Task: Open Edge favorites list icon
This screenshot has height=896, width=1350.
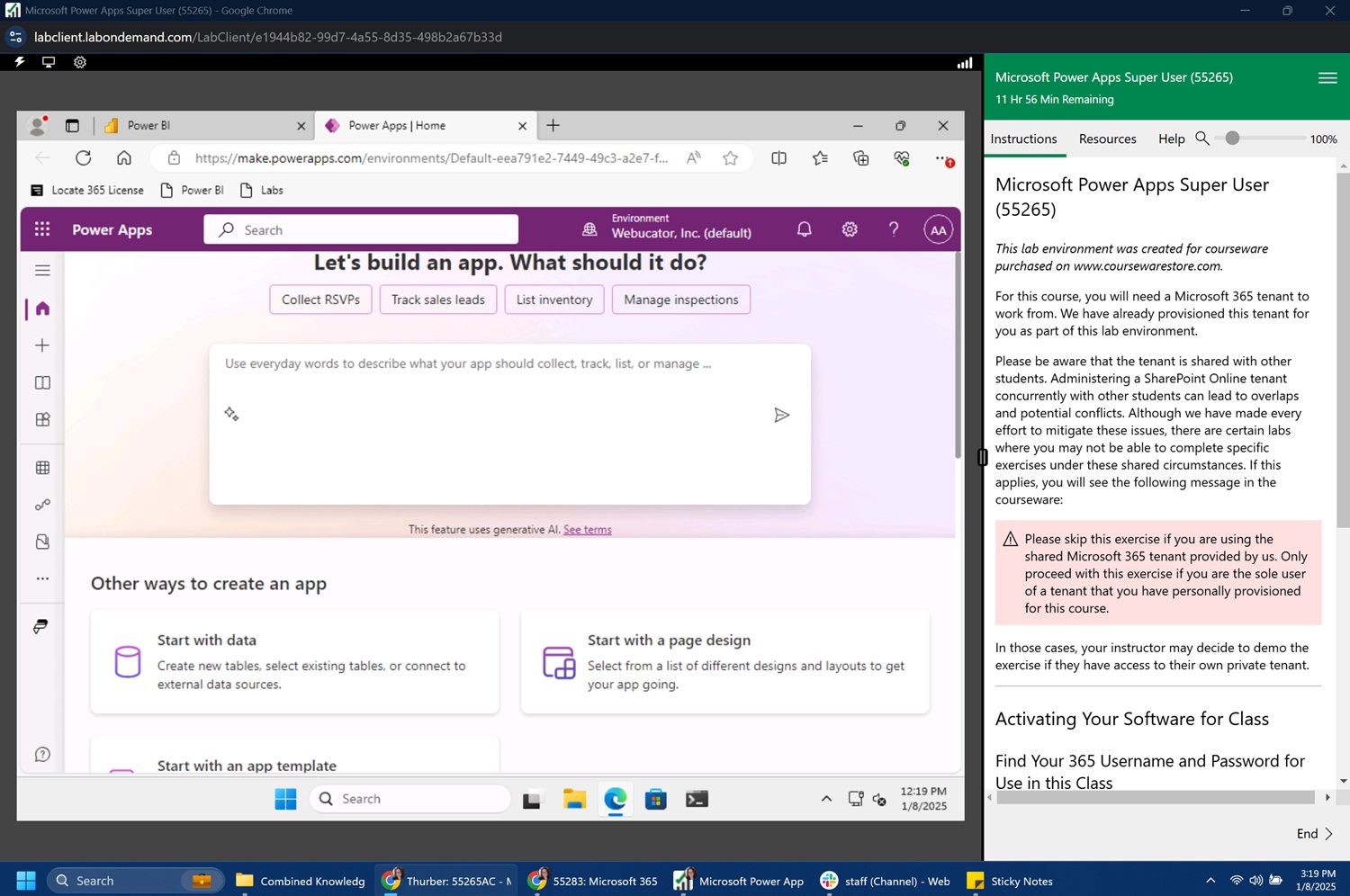Action: pos(820,157)
